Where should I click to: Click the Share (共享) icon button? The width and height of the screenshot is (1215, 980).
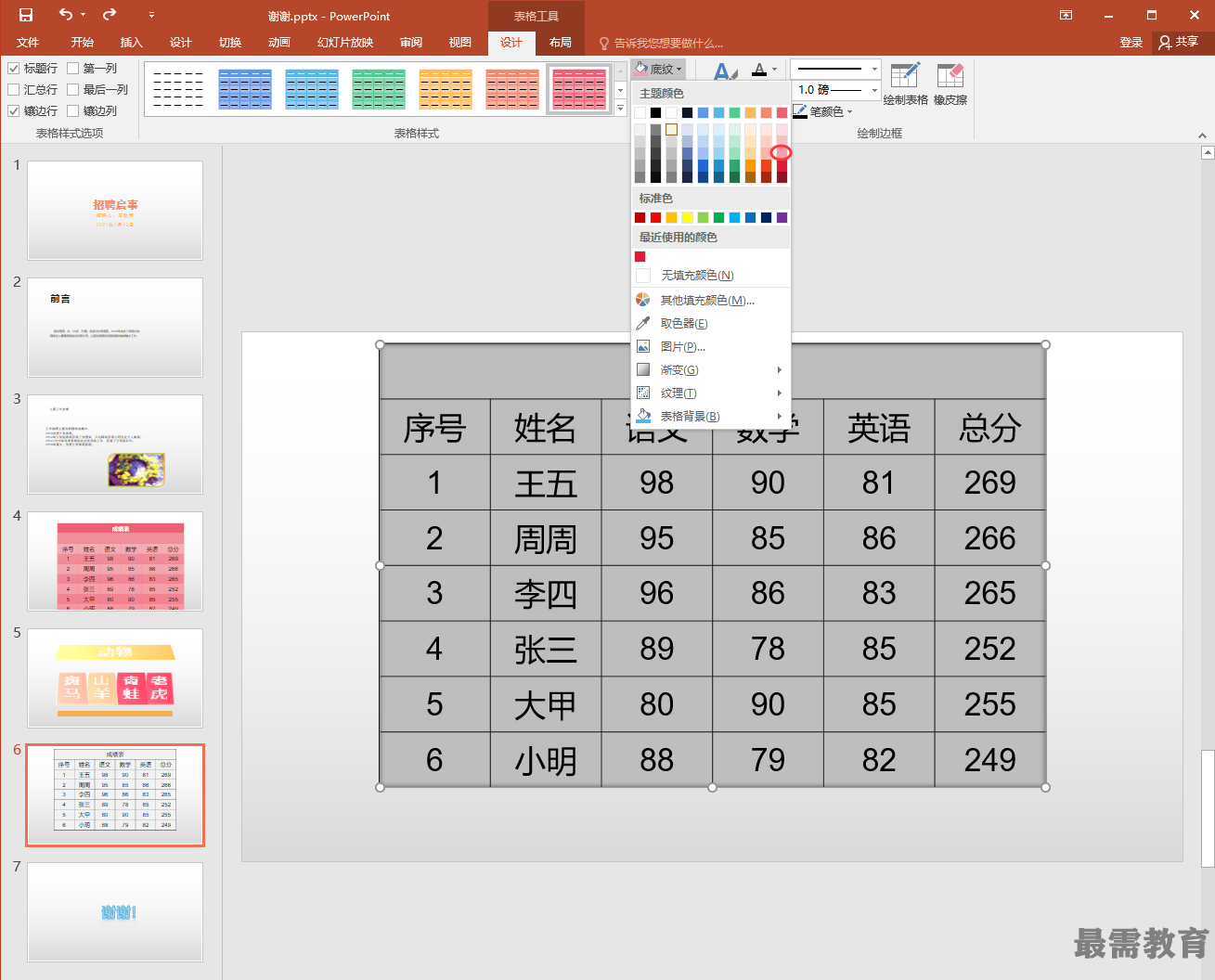coord(1180,42)
